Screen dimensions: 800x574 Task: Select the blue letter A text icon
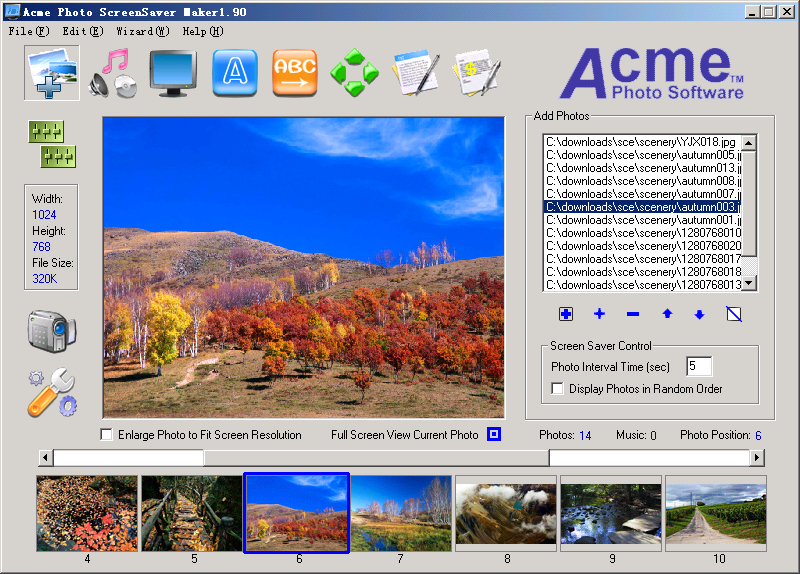point(235,73)
